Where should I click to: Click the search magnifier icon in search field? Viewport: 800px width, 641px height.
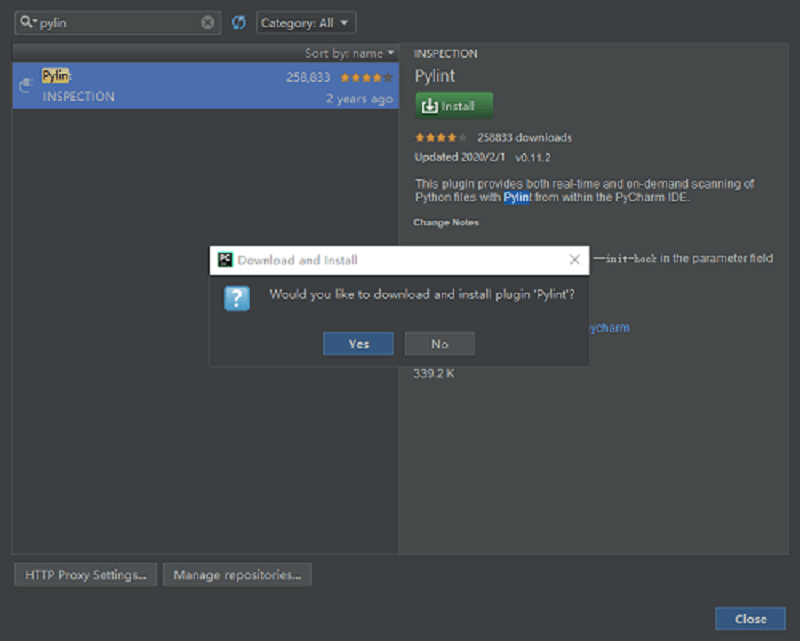click(x=27, y=22)
